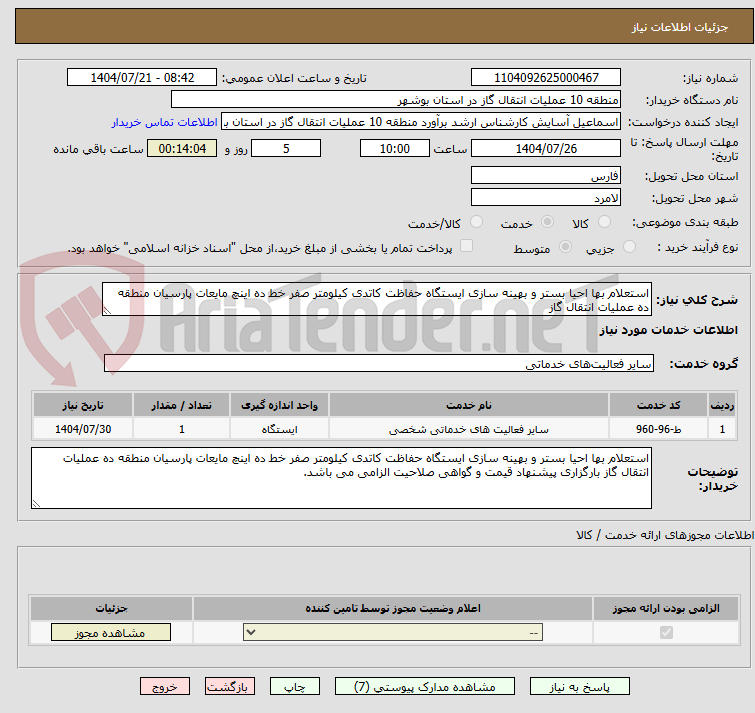Click the deadline date 1404/07/26 field

pyautogui.click(x=546, y=148)
